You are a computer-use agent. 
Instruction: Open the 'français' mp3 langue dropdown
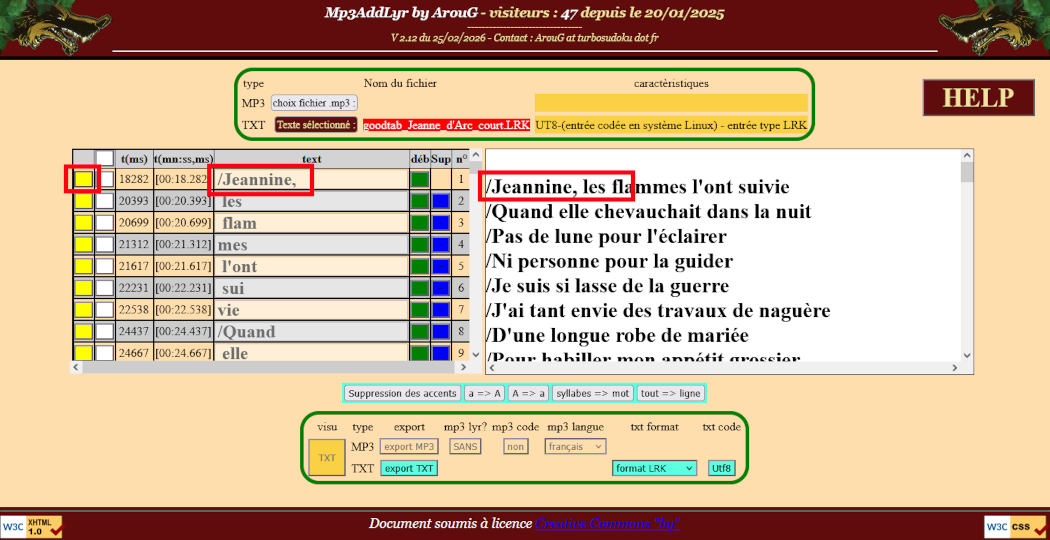[575, 447]
